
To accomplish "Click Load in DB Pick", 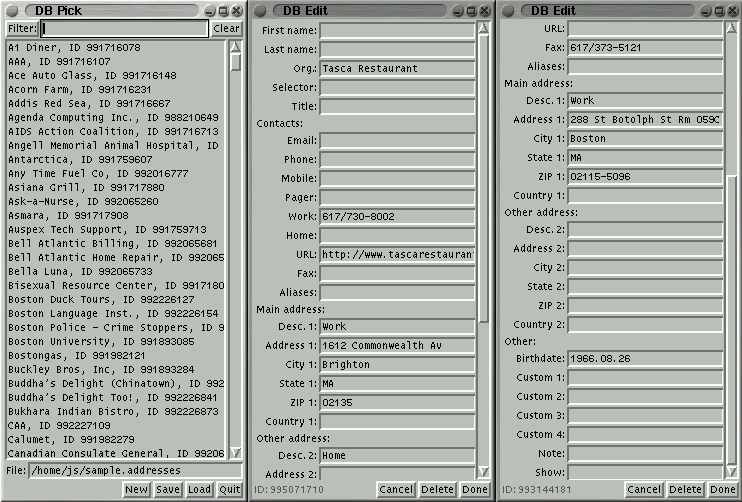I will (x=199, y=489).
